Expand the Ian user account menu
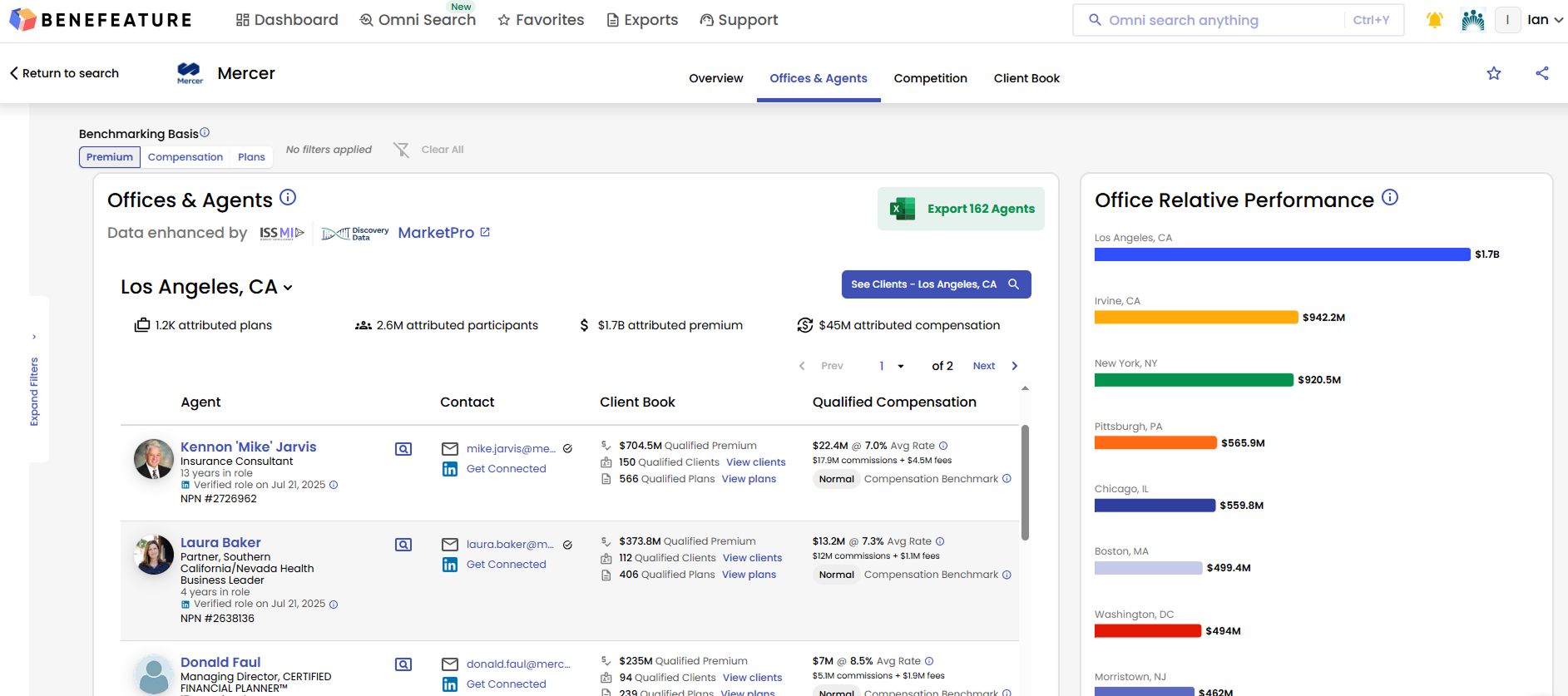Image resolution: width=1568 pixels, height=696 pixels. coord(1545,20)
